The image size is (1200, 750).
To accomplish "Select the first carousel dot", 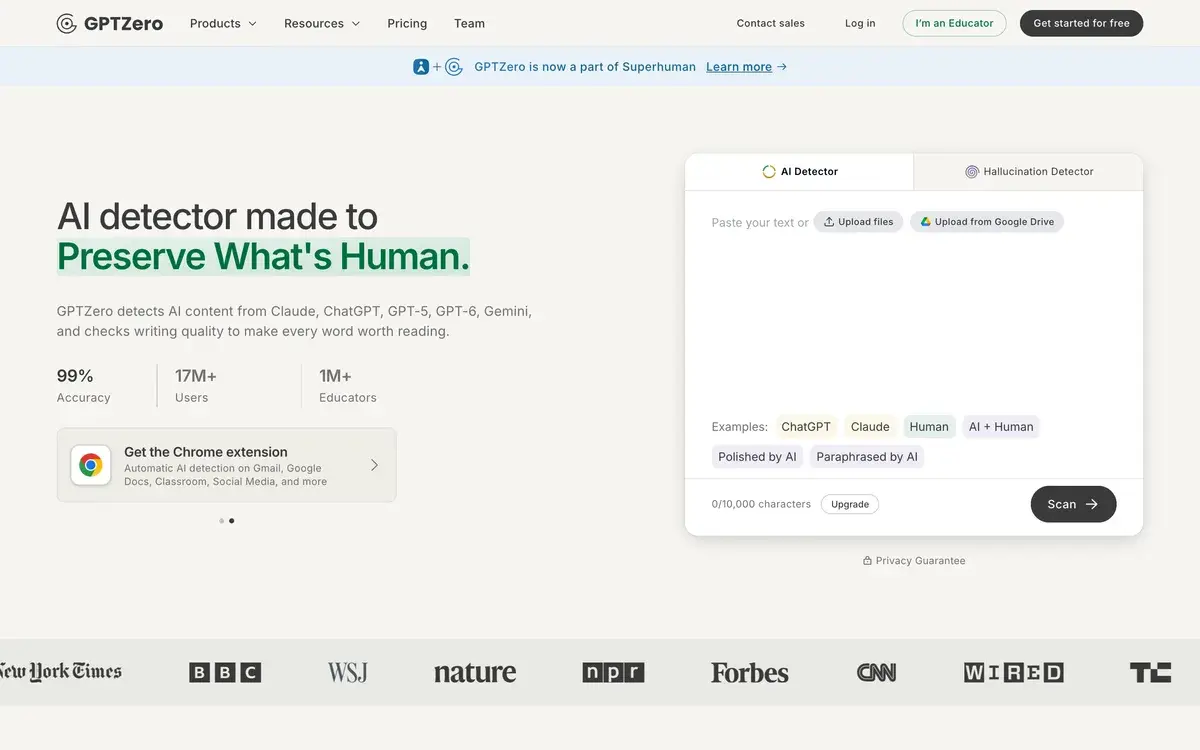I will point(221,521).
